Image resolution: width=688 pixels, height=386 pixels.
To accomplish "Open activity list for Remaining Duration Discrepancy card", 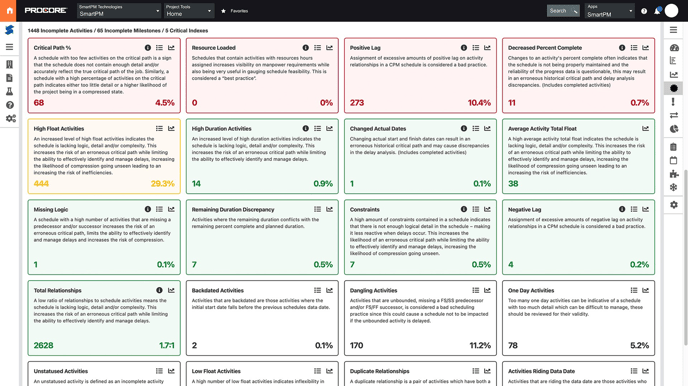I will coord(318,209).
